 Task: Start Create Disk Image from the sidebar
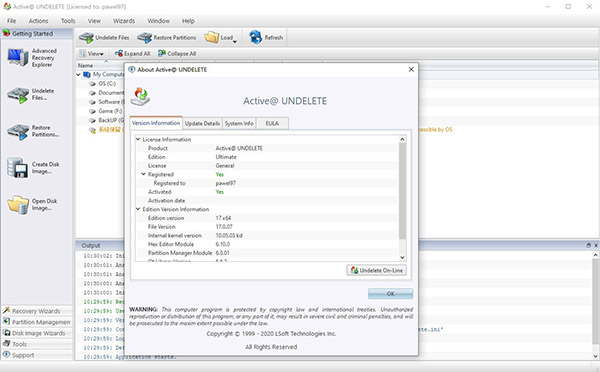click(x=18, y=168)
